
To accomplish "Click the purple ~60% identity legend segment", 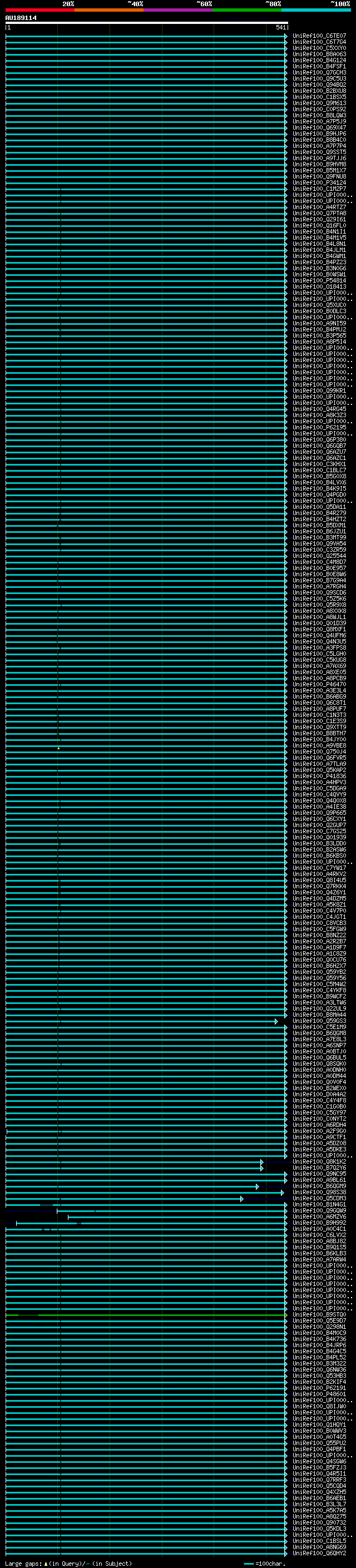I will (177, 10).
